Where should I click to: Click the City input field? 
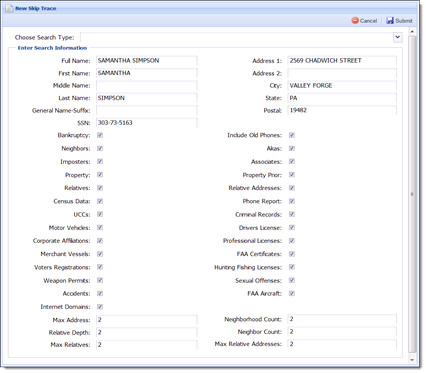342,85
